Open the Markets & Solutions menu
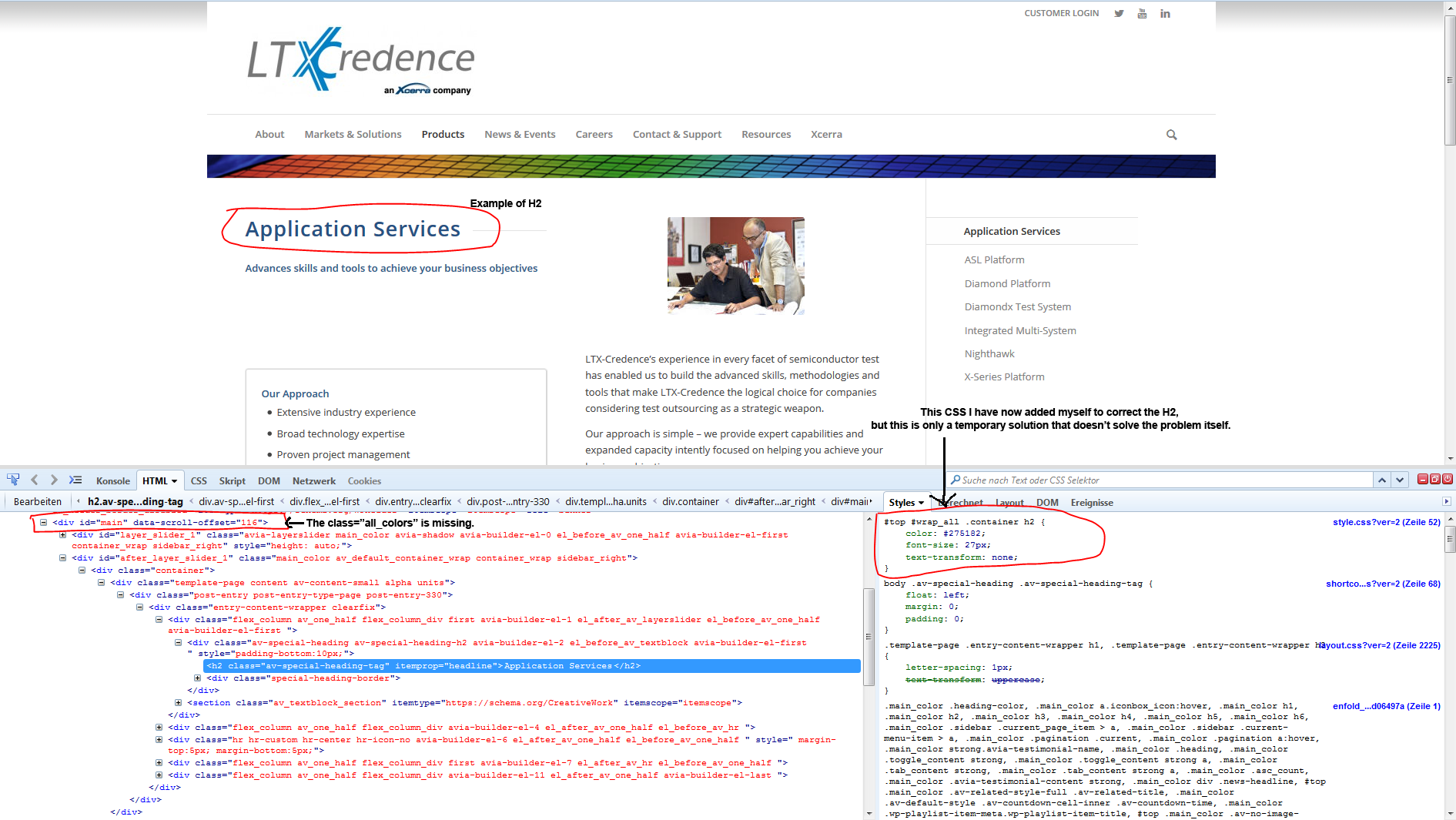Screen dimensions: 1456x820 pyautogui.click(x=353, y=134)
